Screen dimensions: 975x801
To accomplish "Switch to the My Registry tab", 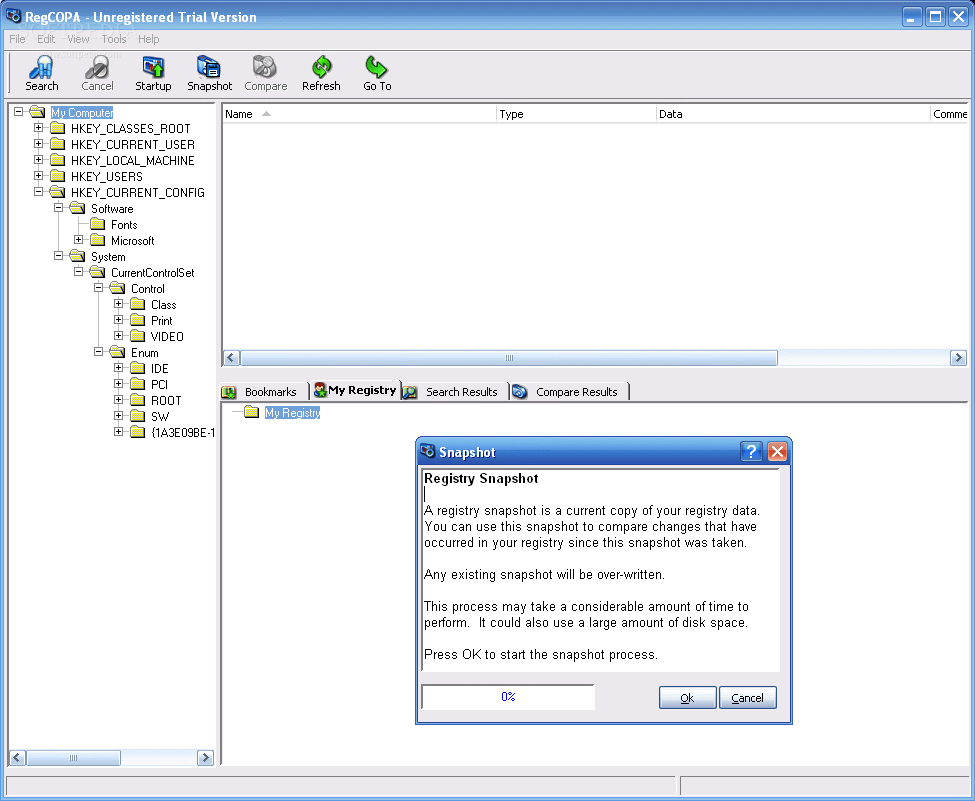I will (356, 390).
